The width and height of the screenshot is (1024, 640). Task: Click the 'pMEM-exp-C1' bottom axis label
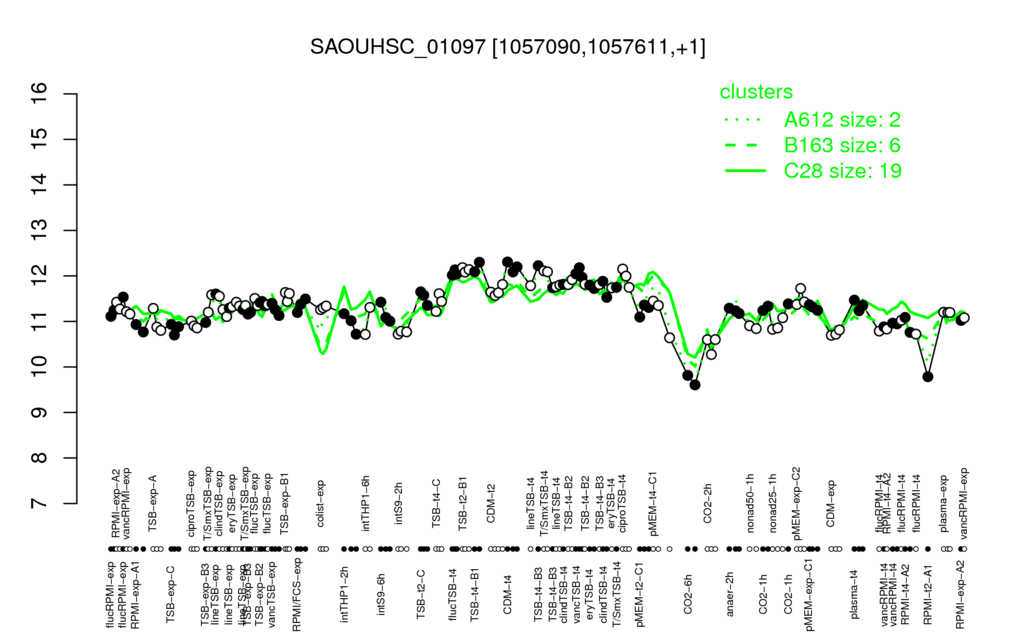[809, 596]
